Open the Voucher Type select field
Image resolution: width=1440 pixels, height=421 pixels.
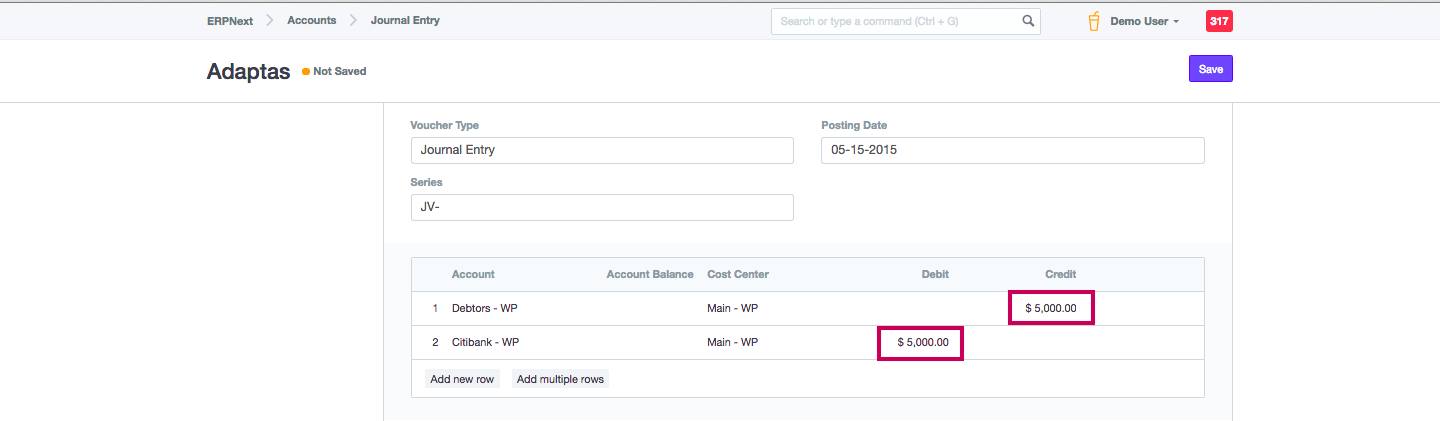(601, 150)
